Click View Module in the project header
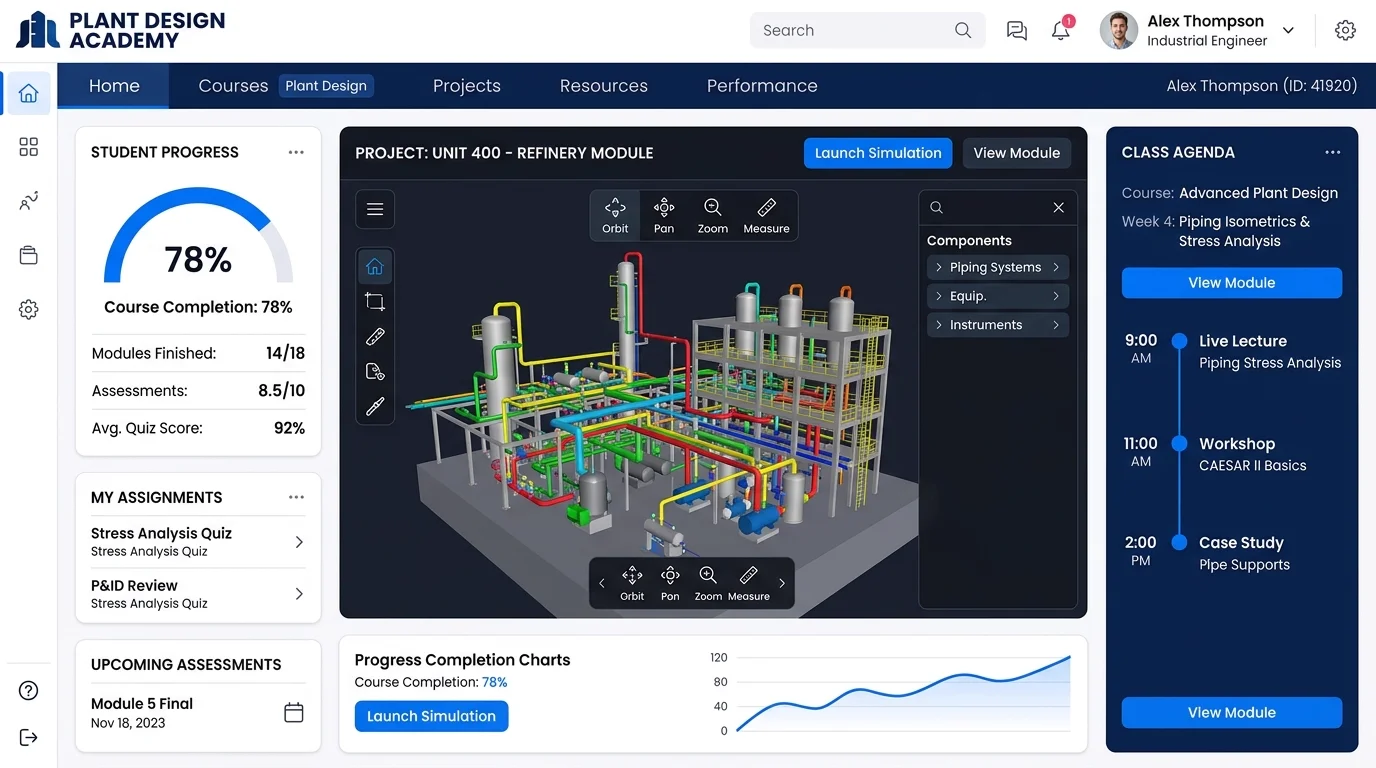The height and width of the screenshot is (768, 1376). click(1016, 153)
